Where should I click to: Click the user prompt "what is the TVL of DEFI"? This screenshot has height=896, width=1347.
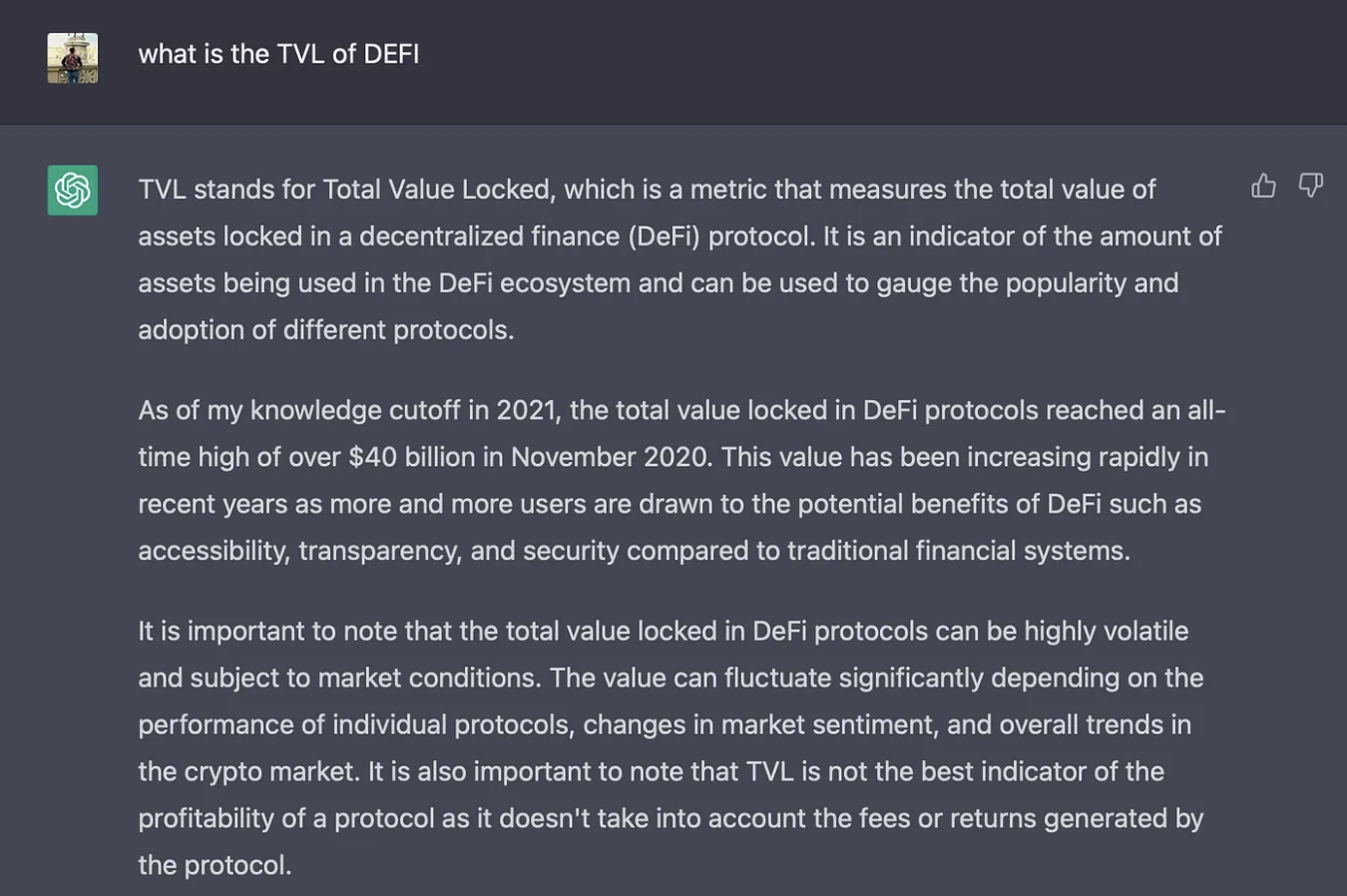click(278, 54)
